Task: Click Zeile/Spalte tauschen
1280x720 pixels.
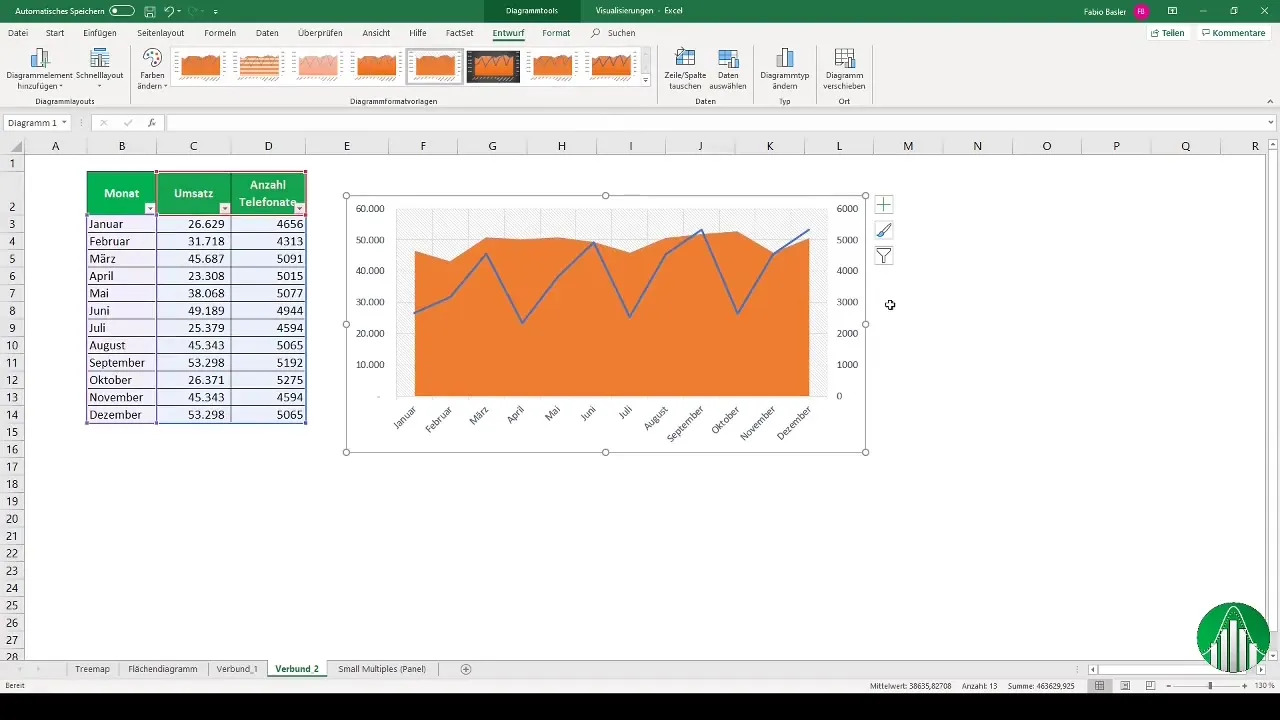Action: pos(686,69)
